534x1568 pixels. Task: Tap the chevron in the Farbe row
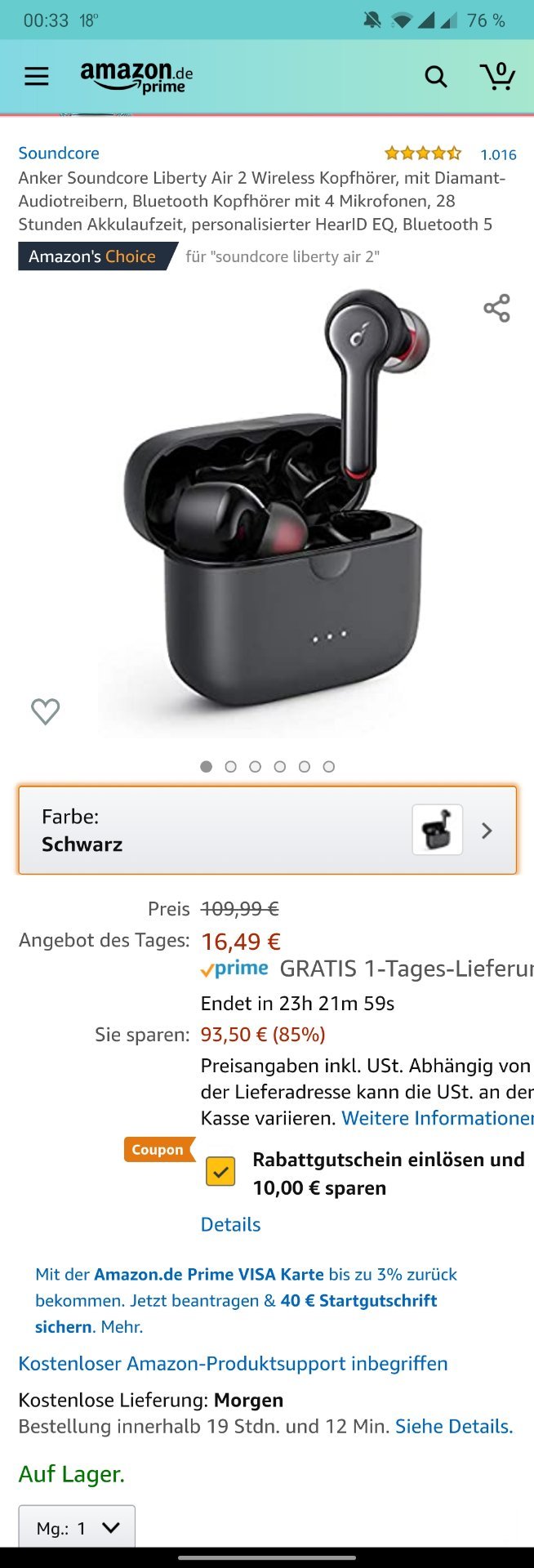[487, 831]
